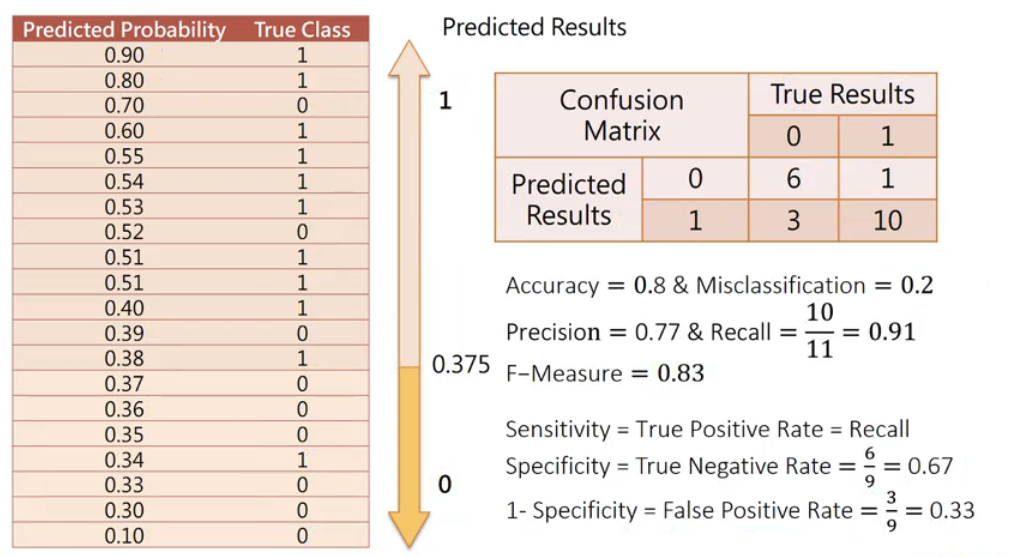
Task: Select the confusion matrix cell showing 6
Action: [793, 178]
